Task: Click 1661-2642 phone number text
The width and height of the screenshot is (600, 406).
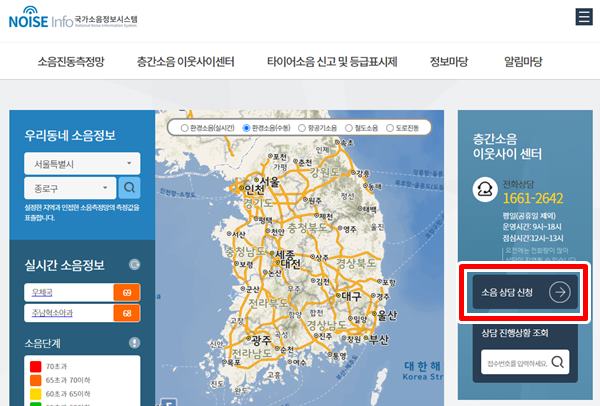Action: pyautogui.click(x=533, y=198)
